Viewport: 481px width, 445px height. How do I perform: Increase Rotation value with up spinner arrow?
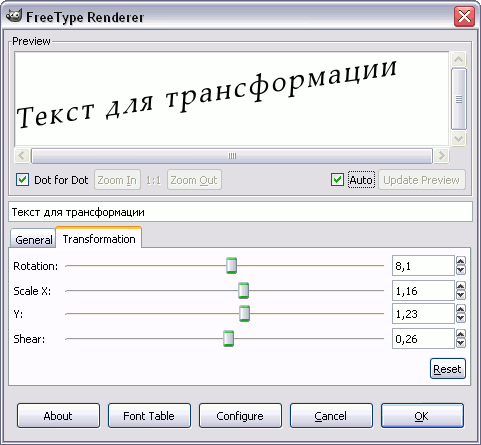coord(461,261)
